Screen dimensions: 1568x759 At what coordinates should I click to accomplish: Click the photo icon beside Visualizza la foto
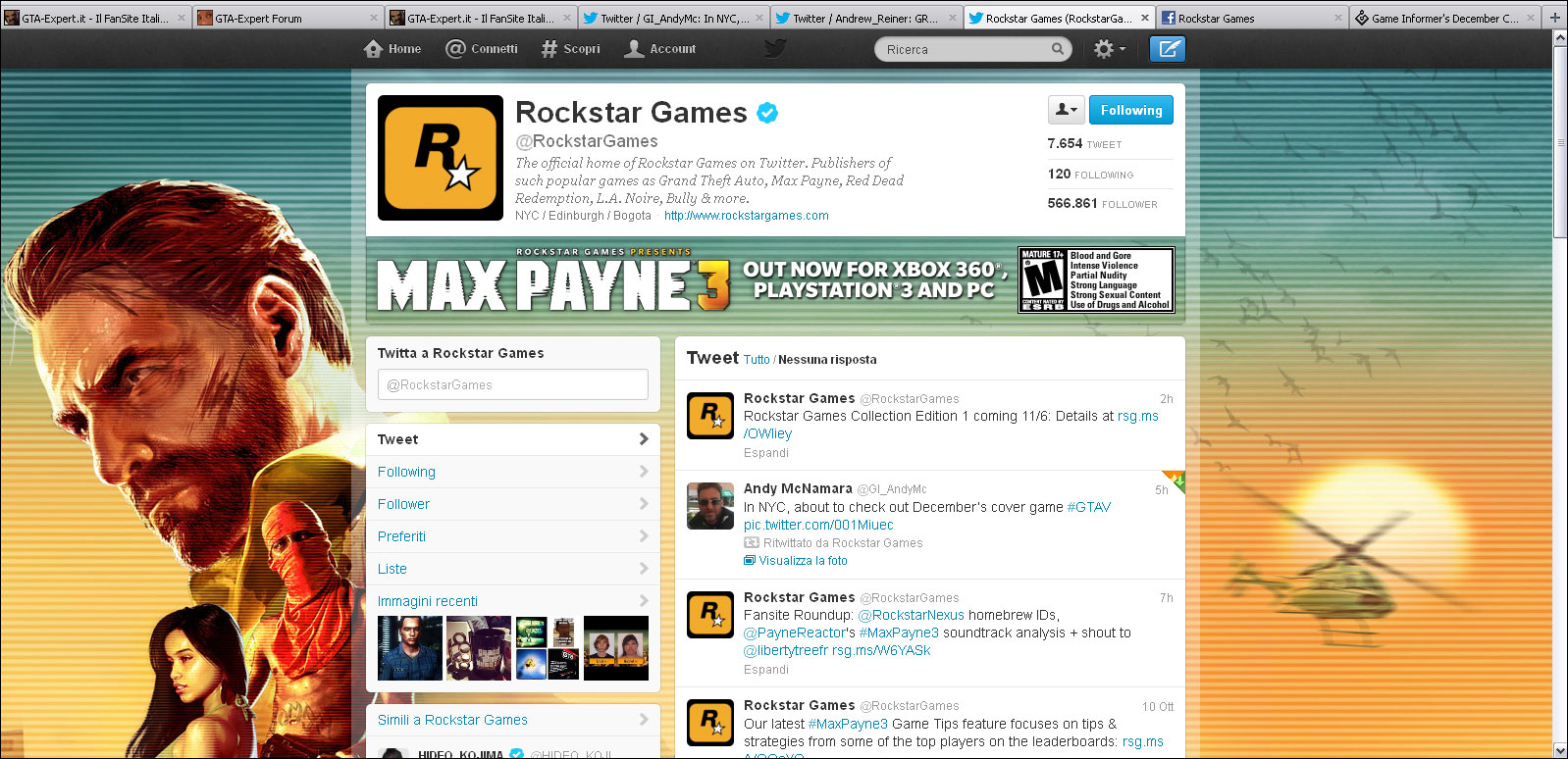[x=750, y=561]
